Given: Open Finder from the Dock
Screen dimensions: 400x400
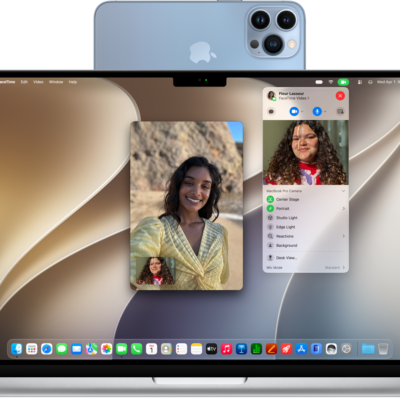Looking at the screenshot, I should click(17, 349).
